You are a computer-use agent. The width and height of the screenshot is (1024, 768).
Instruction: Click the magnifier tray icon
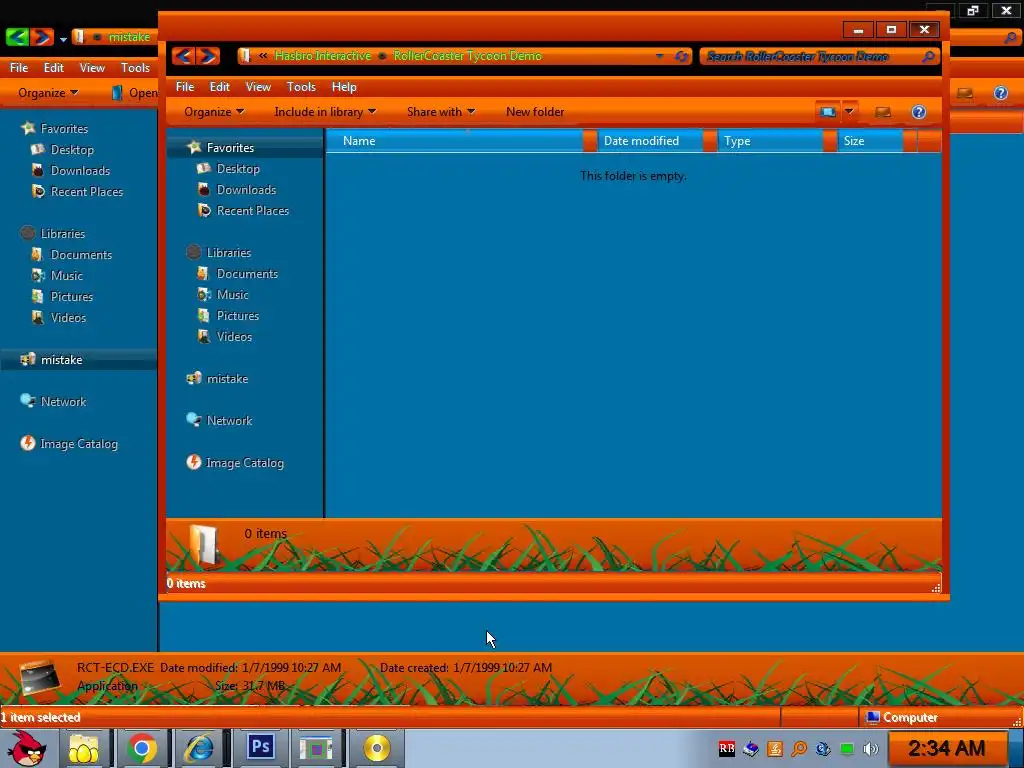tap(799, 749)
